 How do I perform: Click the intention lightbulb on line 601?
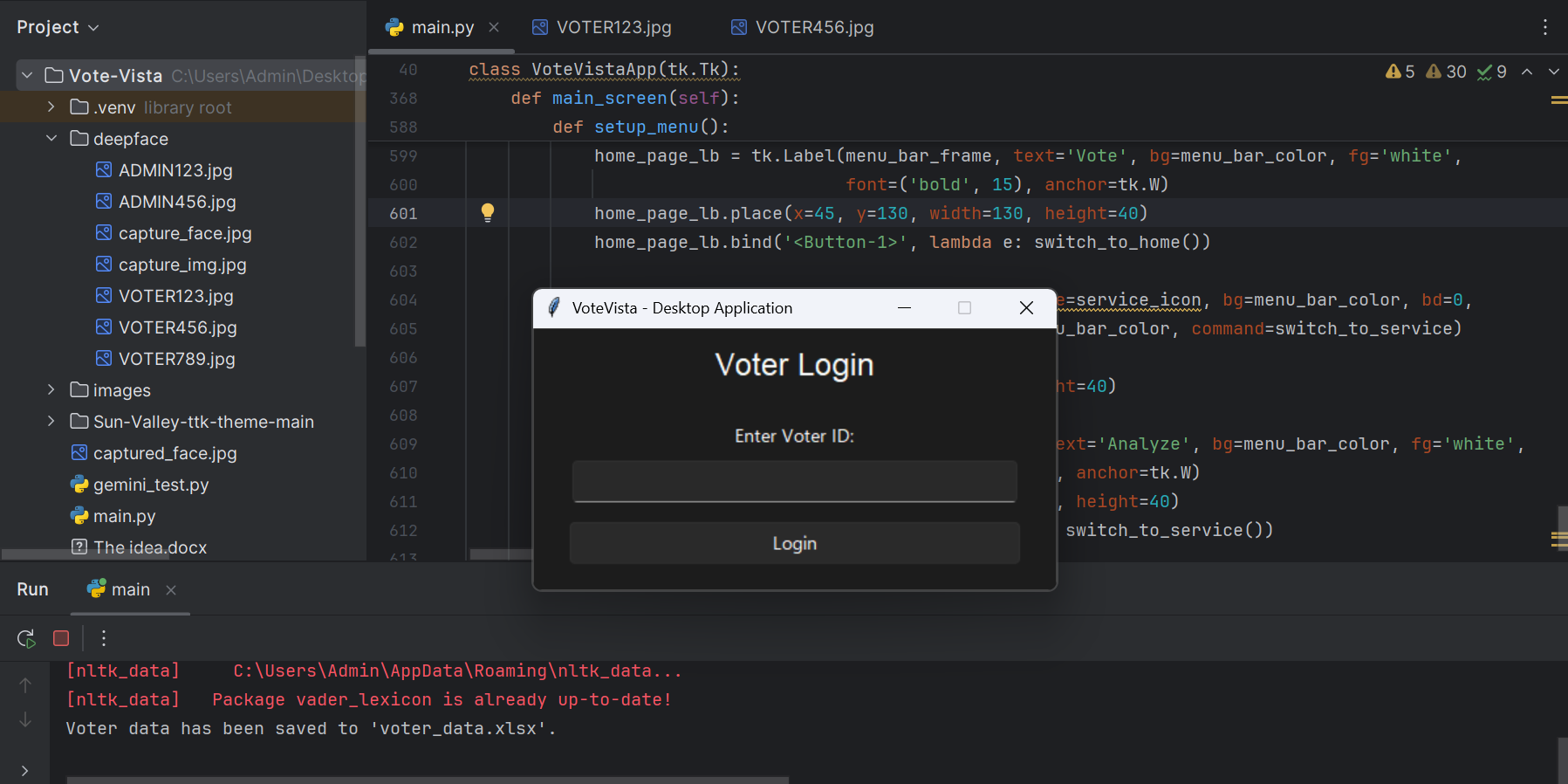coord(488,212)
